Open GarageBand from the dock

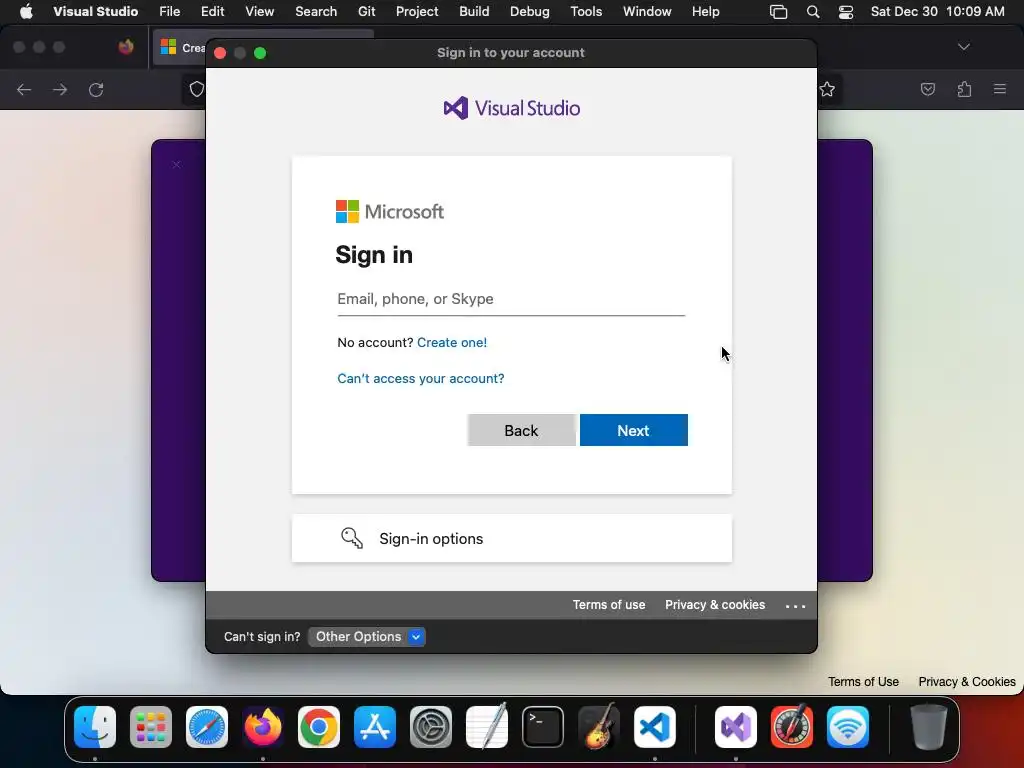(599, 727)
